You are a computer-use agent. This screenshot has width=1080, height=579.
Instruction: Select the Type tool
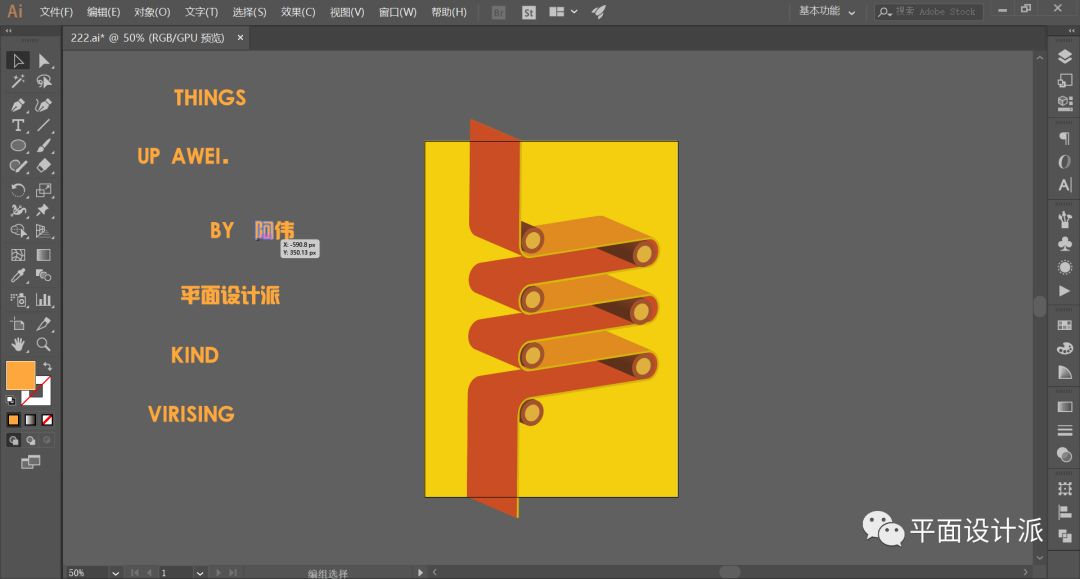coord(18,126)
